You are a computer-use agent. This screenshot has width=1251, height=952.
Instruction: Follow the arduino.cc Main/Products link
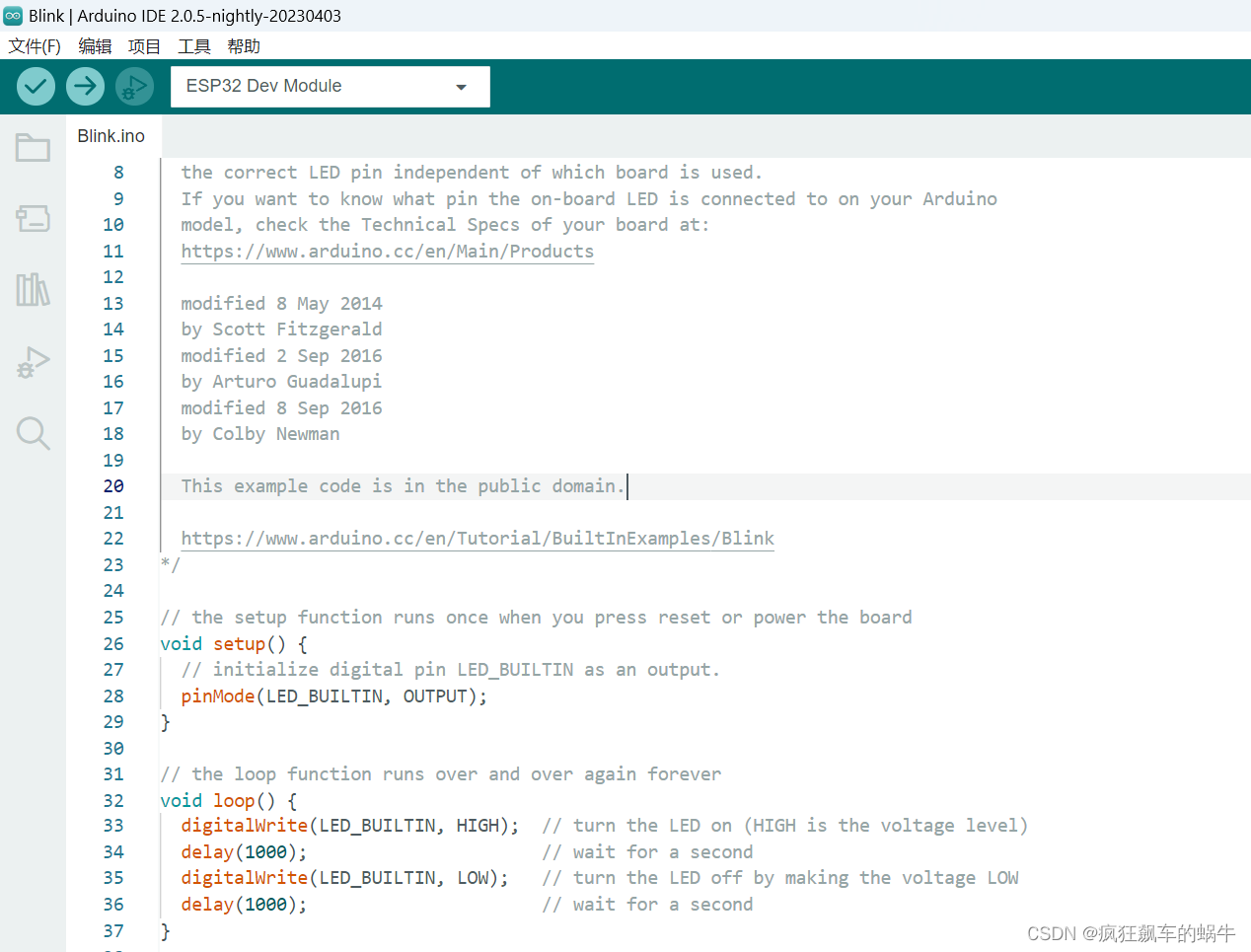click(x=388, y=252)
